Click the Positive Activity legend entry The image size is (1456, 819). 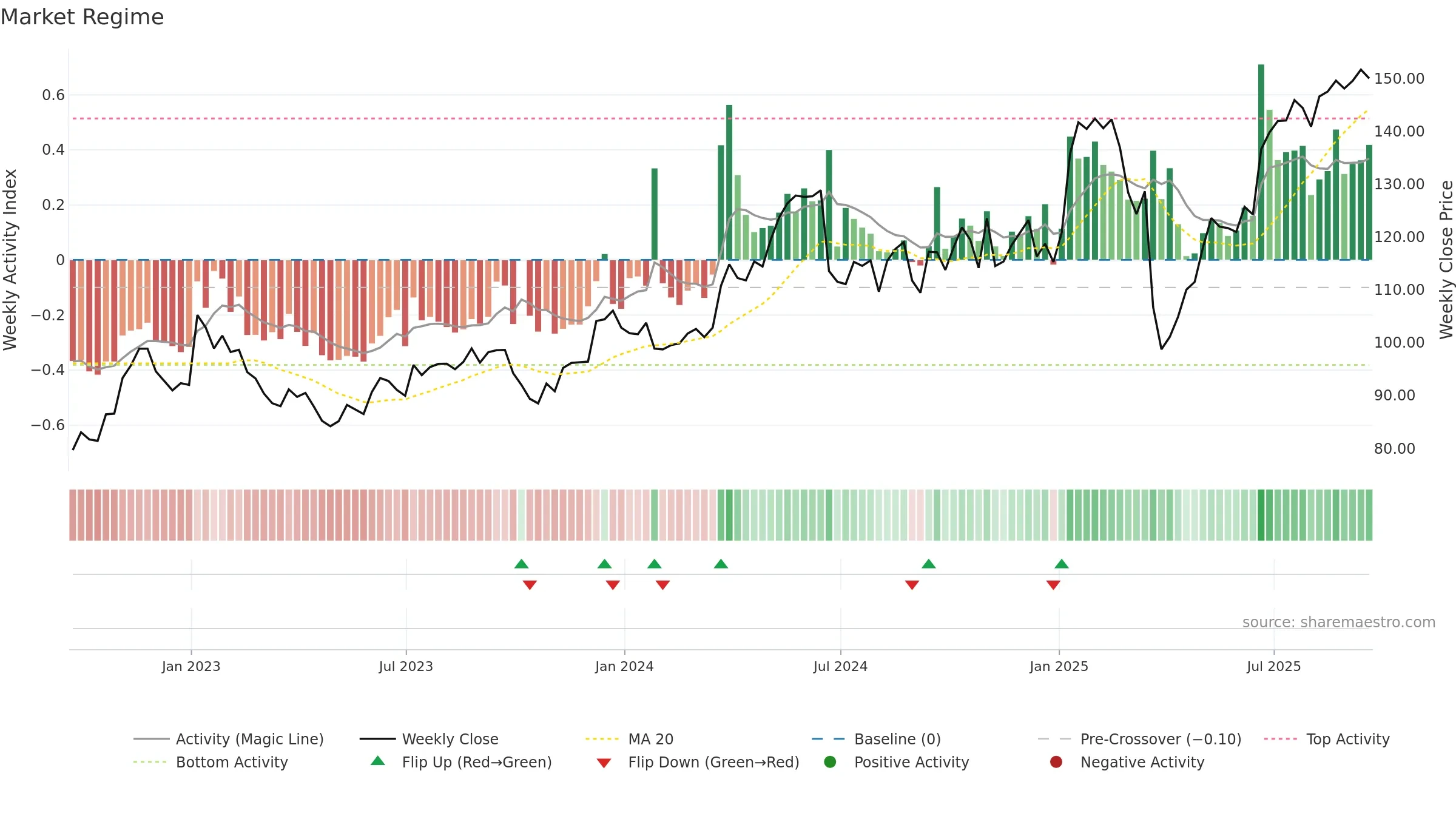(x=897, y=762)
